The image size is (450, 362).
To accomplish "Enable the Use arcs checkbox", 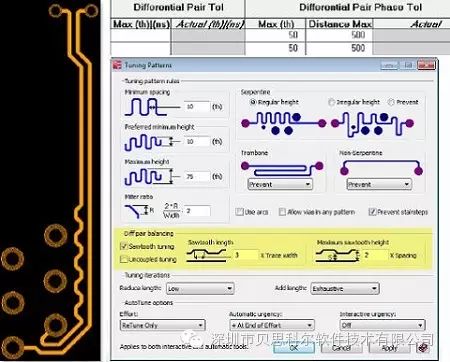I will [239, 212].
